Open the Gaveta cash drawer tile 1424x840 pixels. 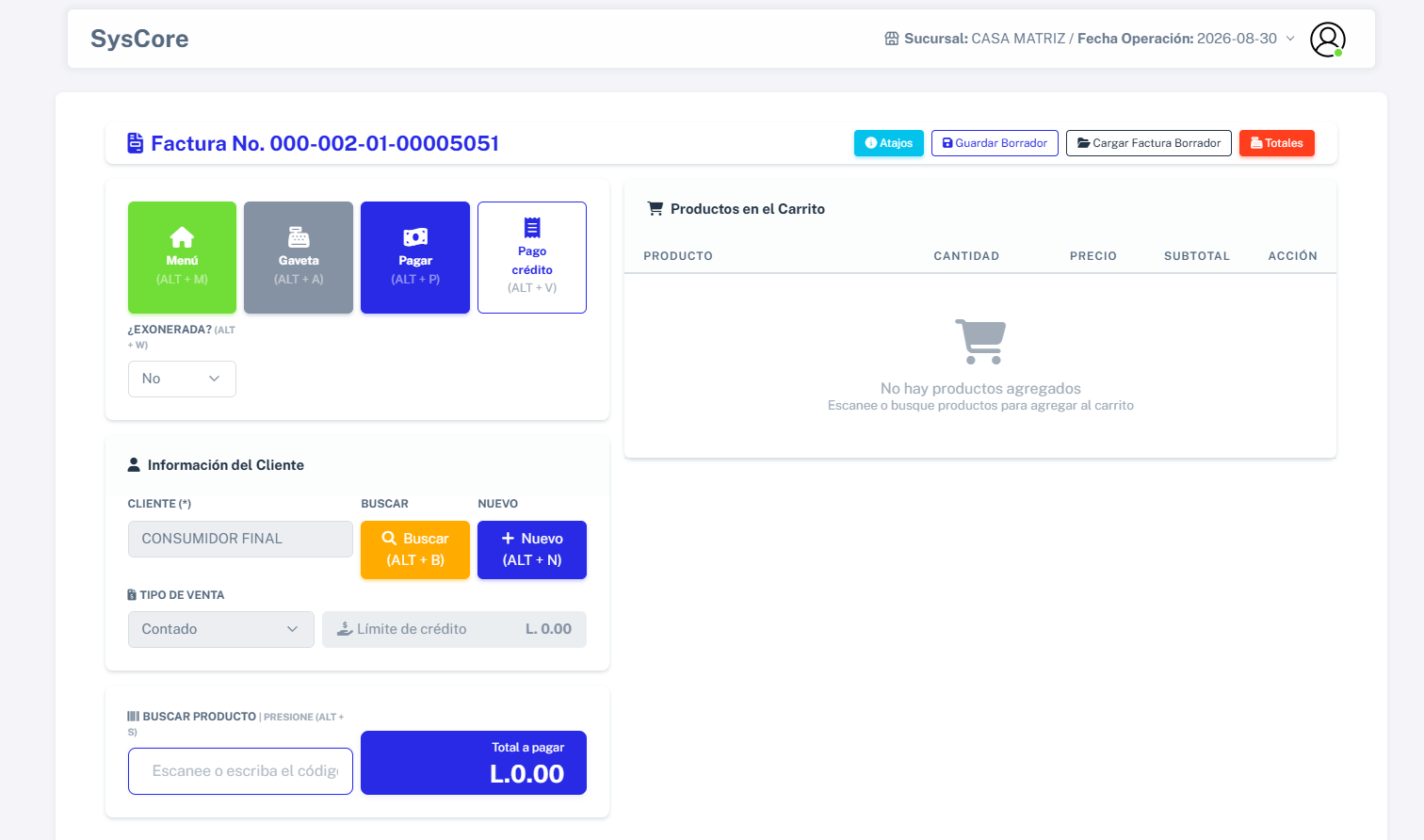299,257
